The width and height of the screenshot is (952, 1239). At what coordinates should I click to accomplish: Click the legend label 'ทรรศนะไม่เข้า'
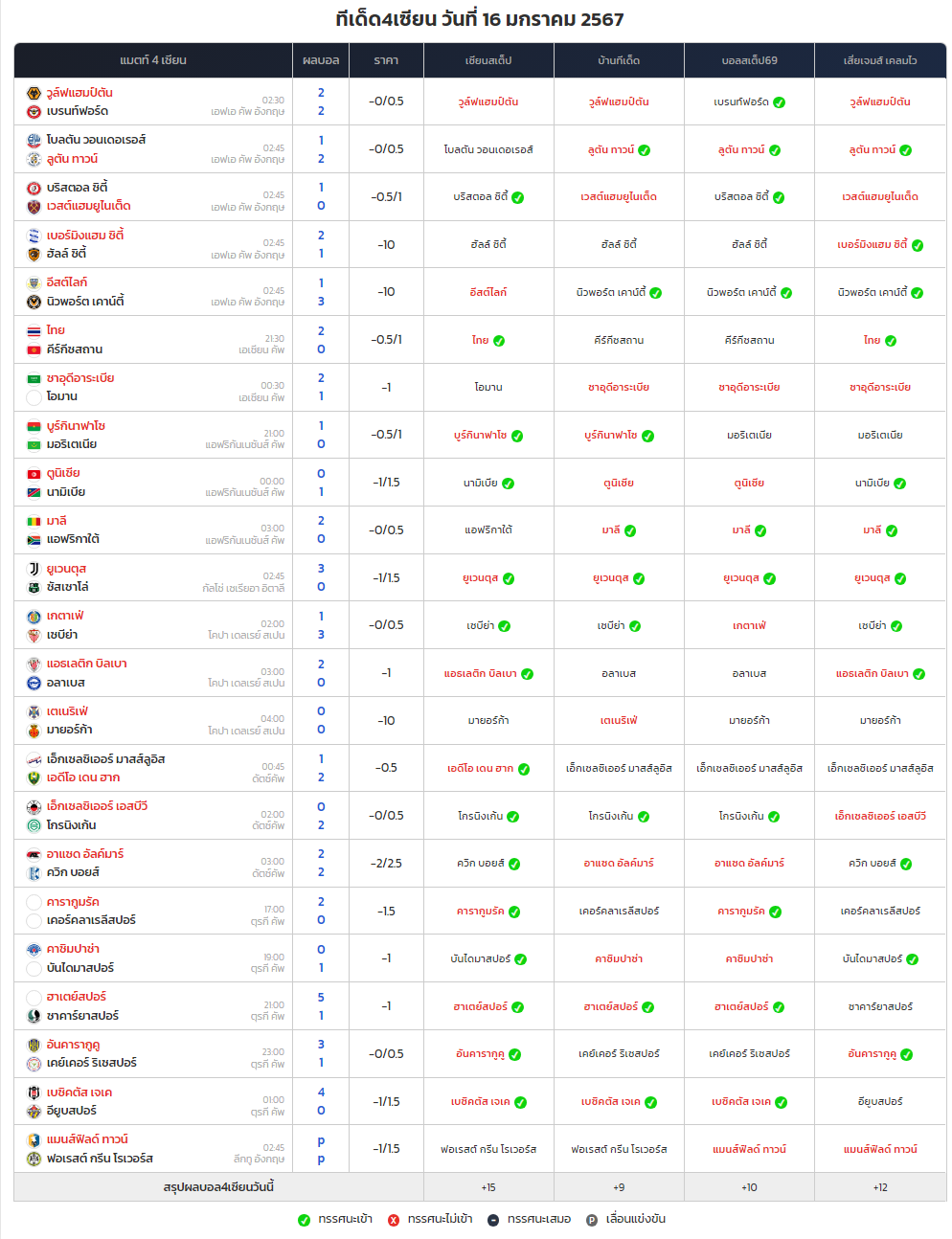[441, 1219]
